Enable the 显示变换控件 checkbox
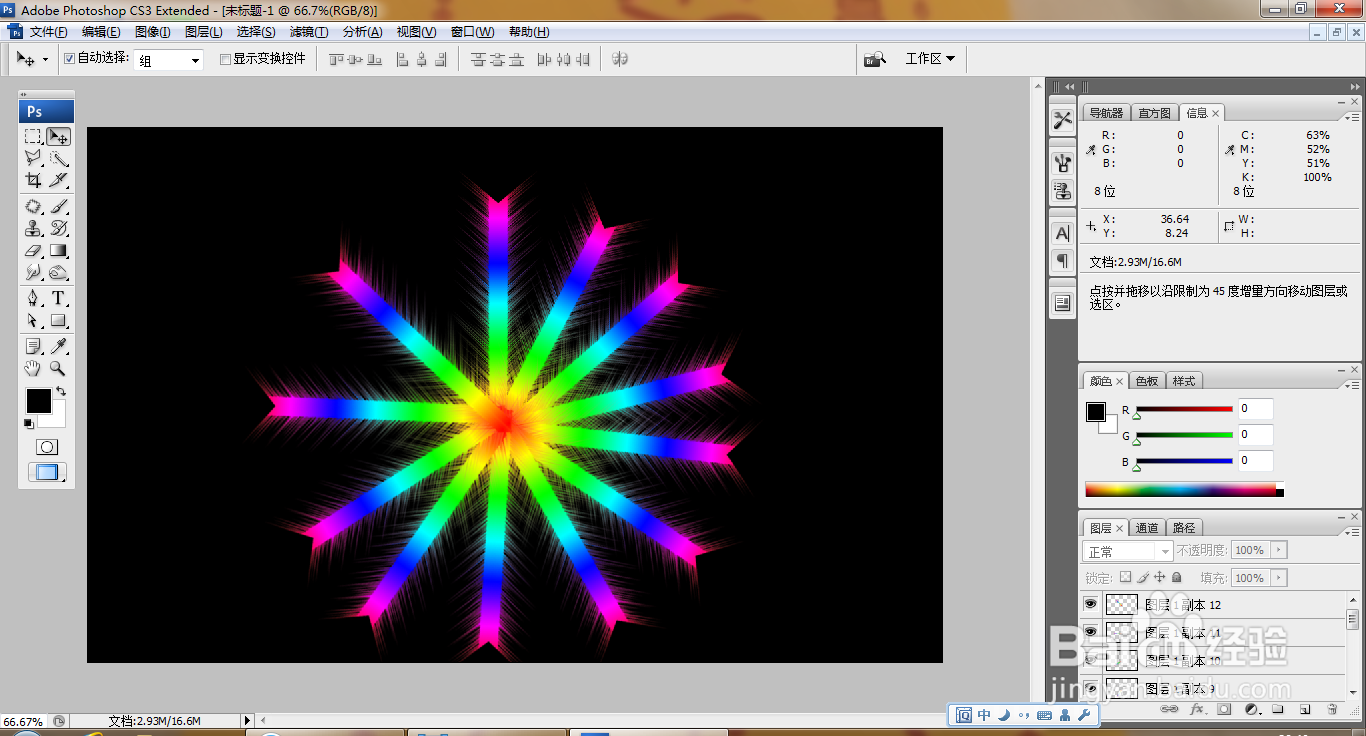This screenshot has height=736, width=1366. (225, 59)
